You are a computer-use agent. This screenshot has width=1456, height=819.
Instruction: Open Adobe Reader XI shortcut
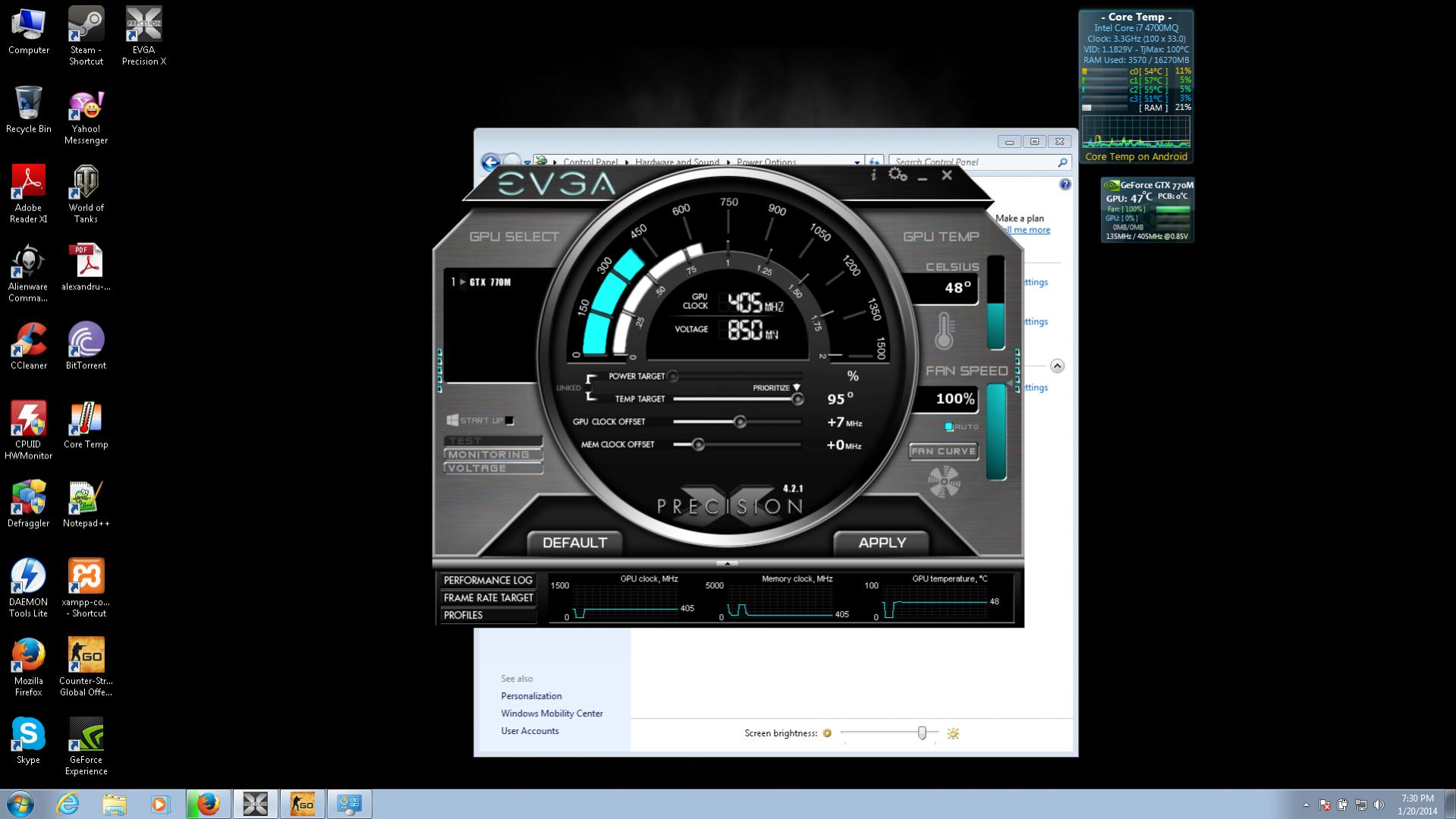click(29, 194)
